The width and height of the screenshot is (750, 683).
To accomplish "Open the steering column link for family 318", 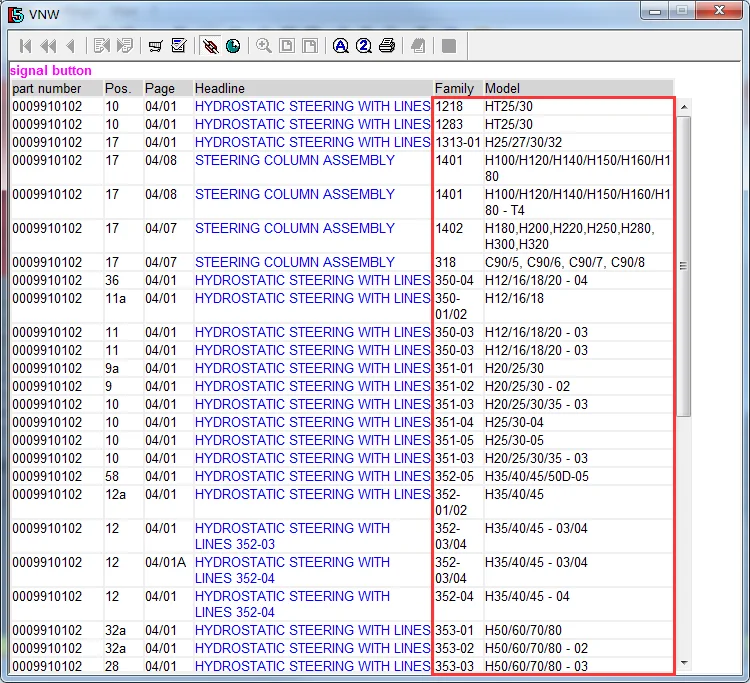I will pos(295,262).
